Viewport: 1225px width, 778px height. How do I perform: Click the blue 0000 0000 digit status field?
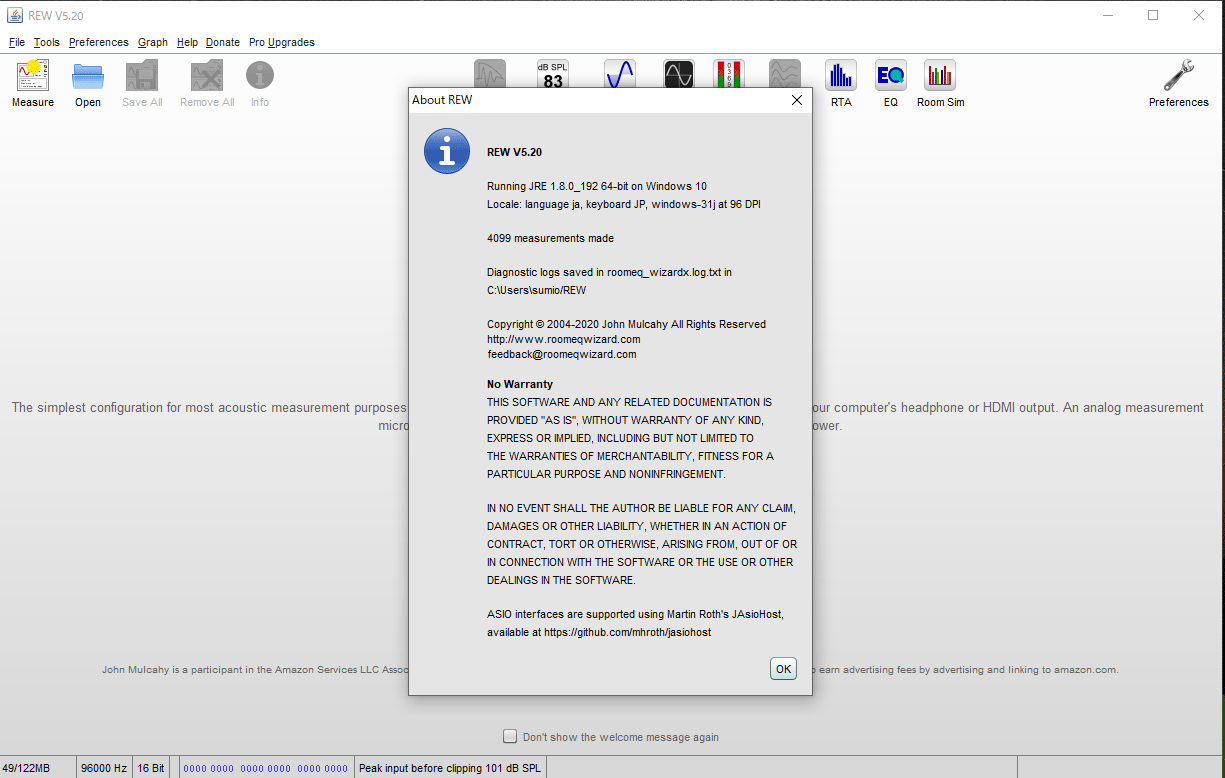[x=265, y=768]
